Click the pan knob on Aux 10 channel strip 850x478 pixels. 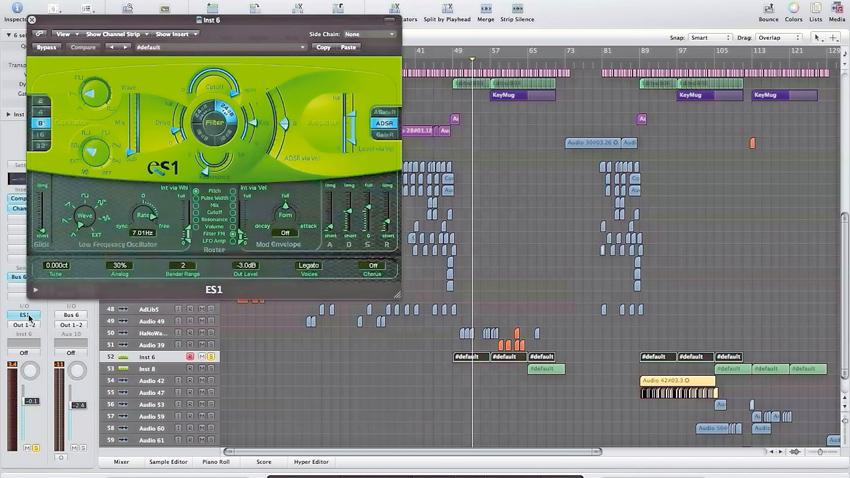tap(77, 371)
